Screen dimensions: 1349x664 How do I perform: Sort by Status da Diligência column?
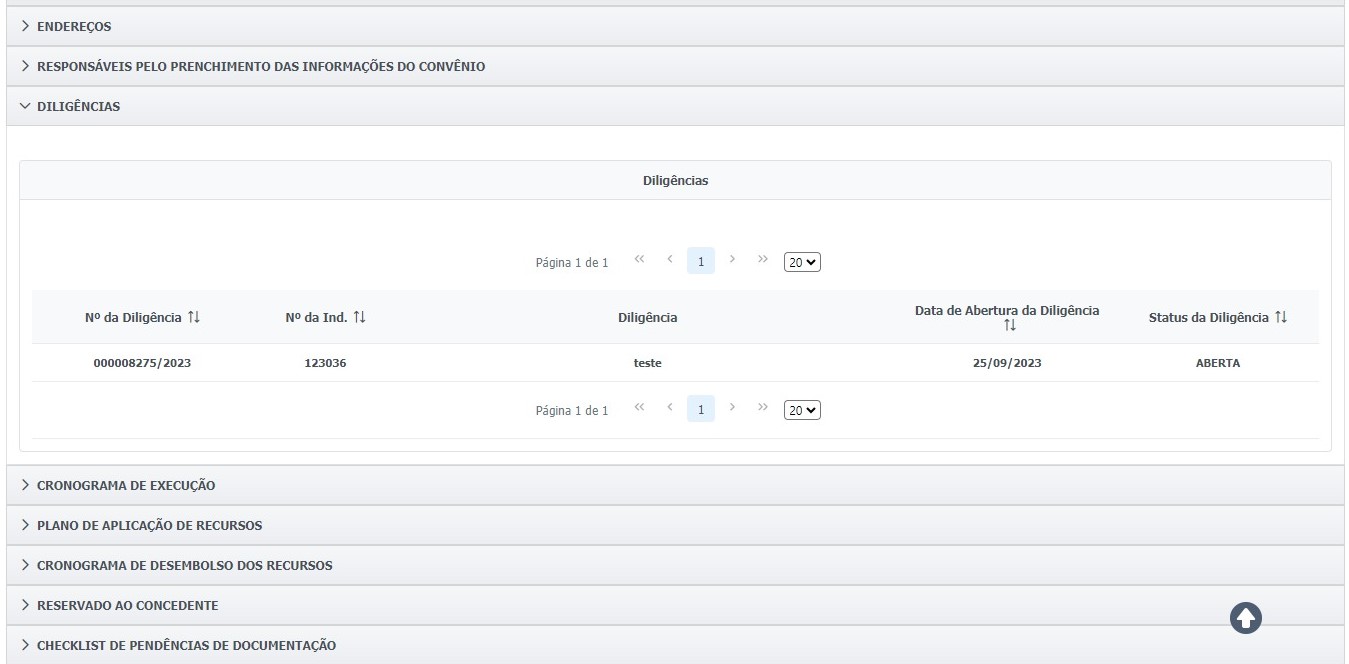(1280, 317)
